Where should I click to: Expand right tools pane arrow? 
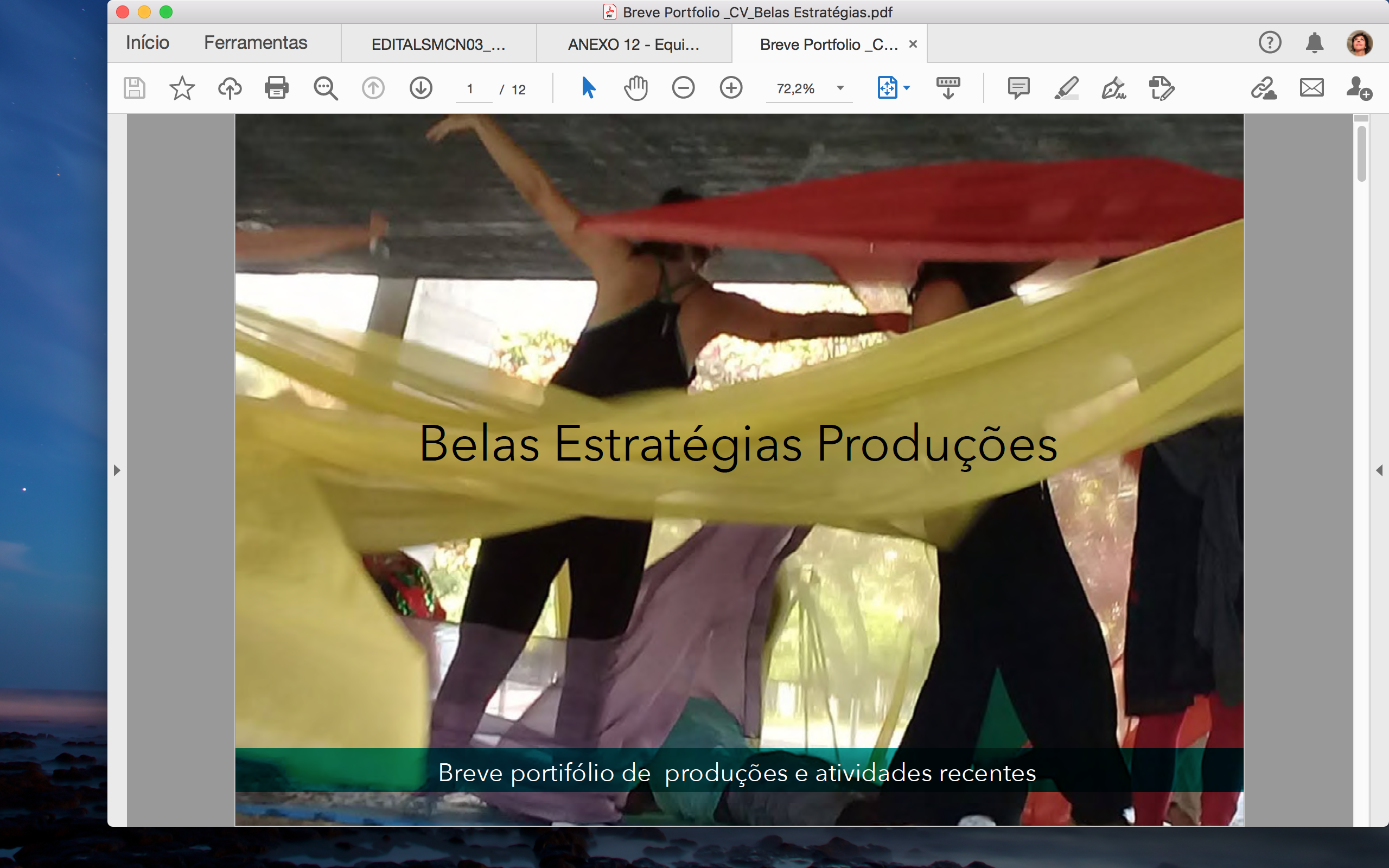[1379, 470]
